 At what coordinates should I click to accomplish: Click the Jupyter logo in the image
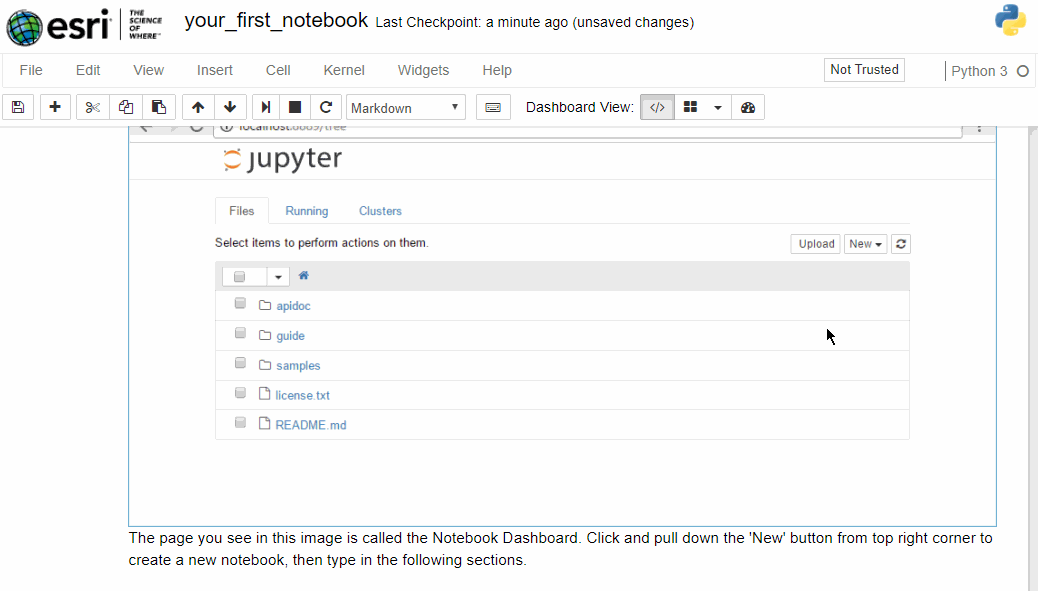pyautogui.click(x=283, y=159)
